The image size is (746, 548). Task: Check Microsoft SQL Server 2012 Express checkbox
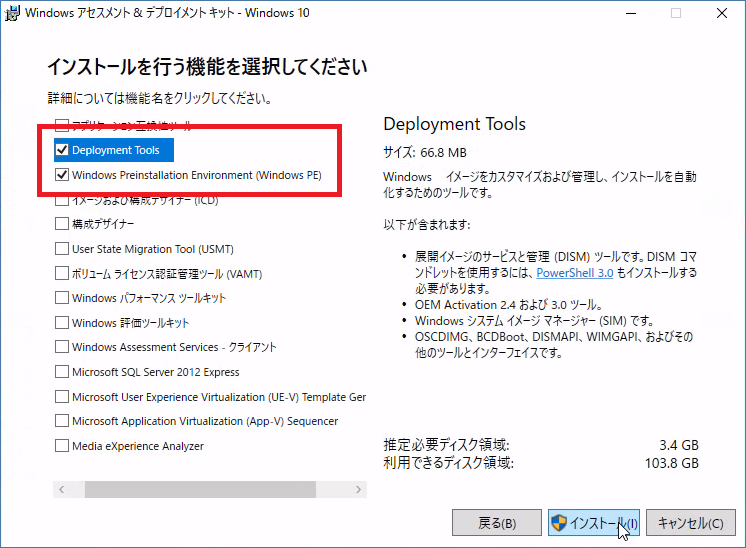point(62,372)
